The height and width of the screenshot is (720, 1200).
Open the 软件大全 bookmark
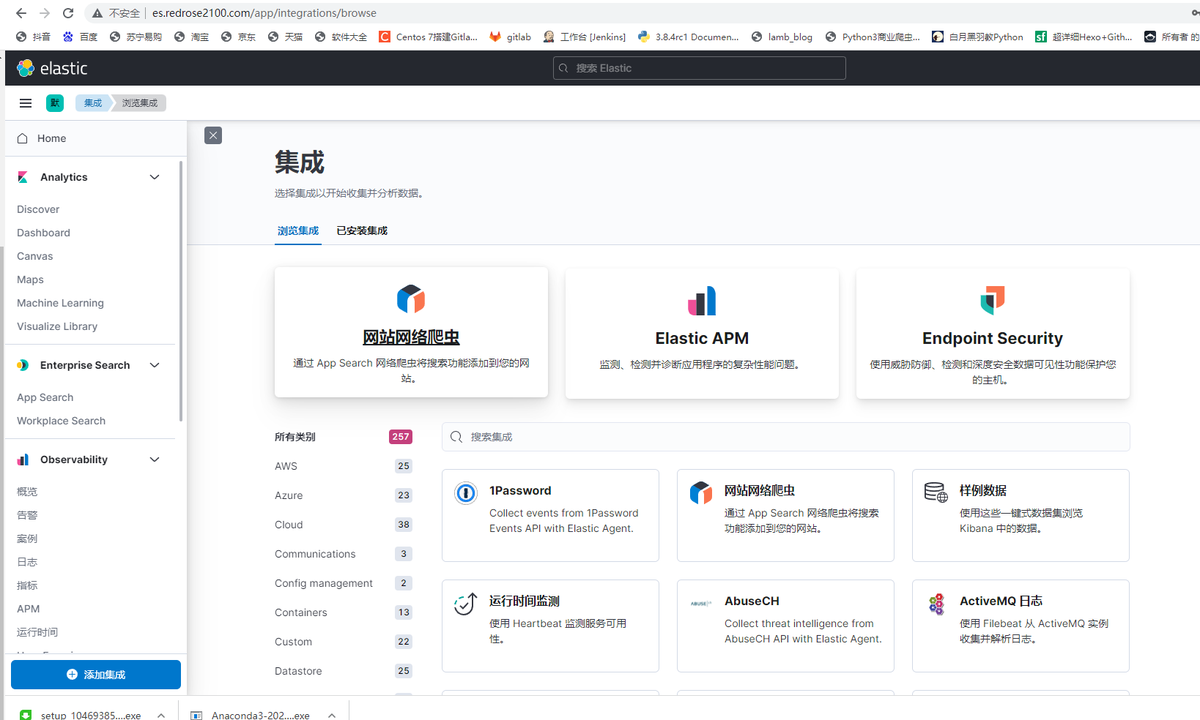click(x=341, y=37)
